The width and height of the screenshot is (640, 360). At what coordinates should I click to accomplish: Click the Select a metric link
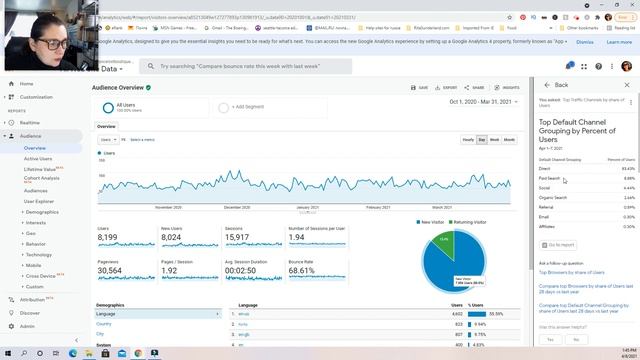click(x=142, y=140)
